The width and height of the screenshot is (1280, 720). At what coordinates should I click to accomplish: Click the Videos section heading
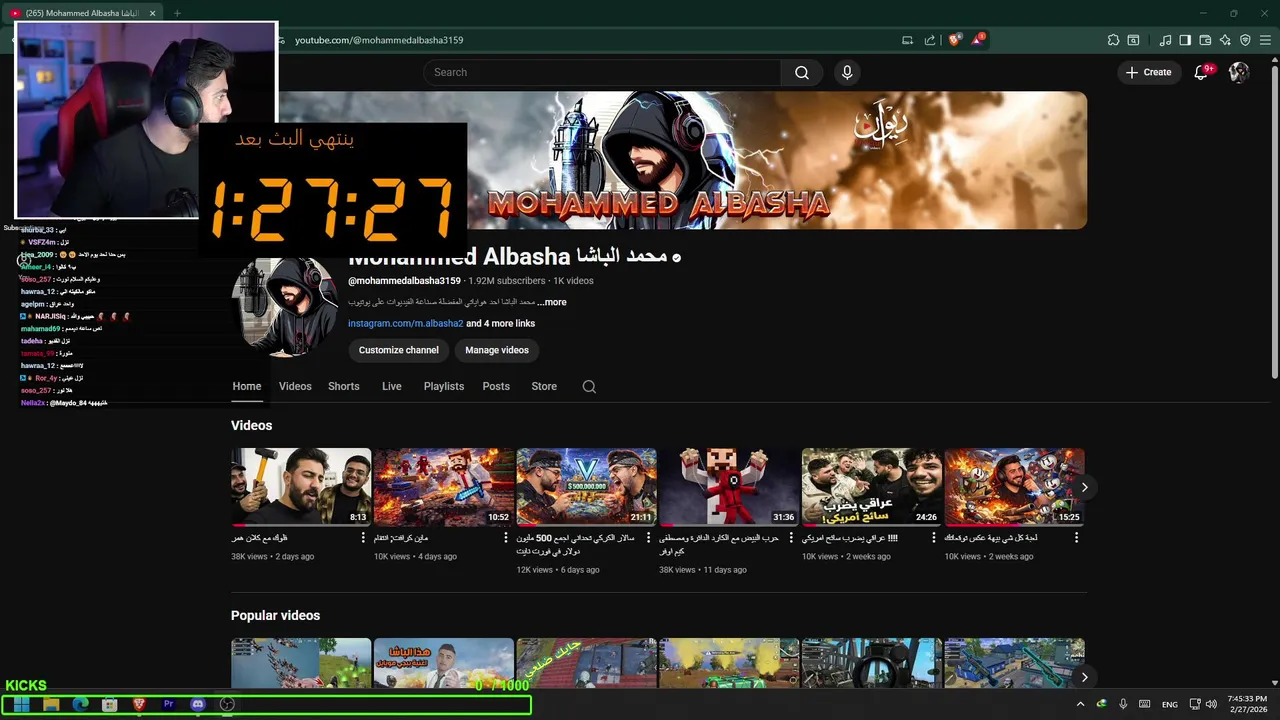(x=252, y=425)
